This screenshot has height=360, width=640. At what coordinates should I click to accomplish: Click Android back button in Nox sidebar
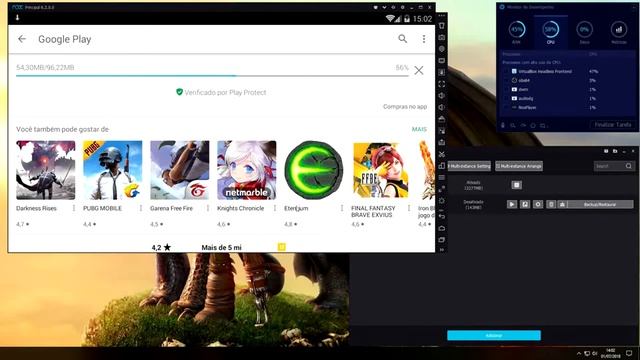point(442,216)
